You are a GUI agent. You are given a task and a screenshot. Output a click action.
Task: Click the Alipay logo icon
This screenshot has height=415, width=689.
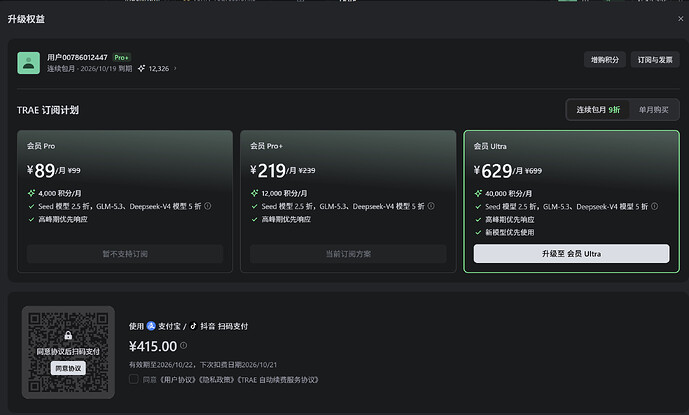coord(151,326)
